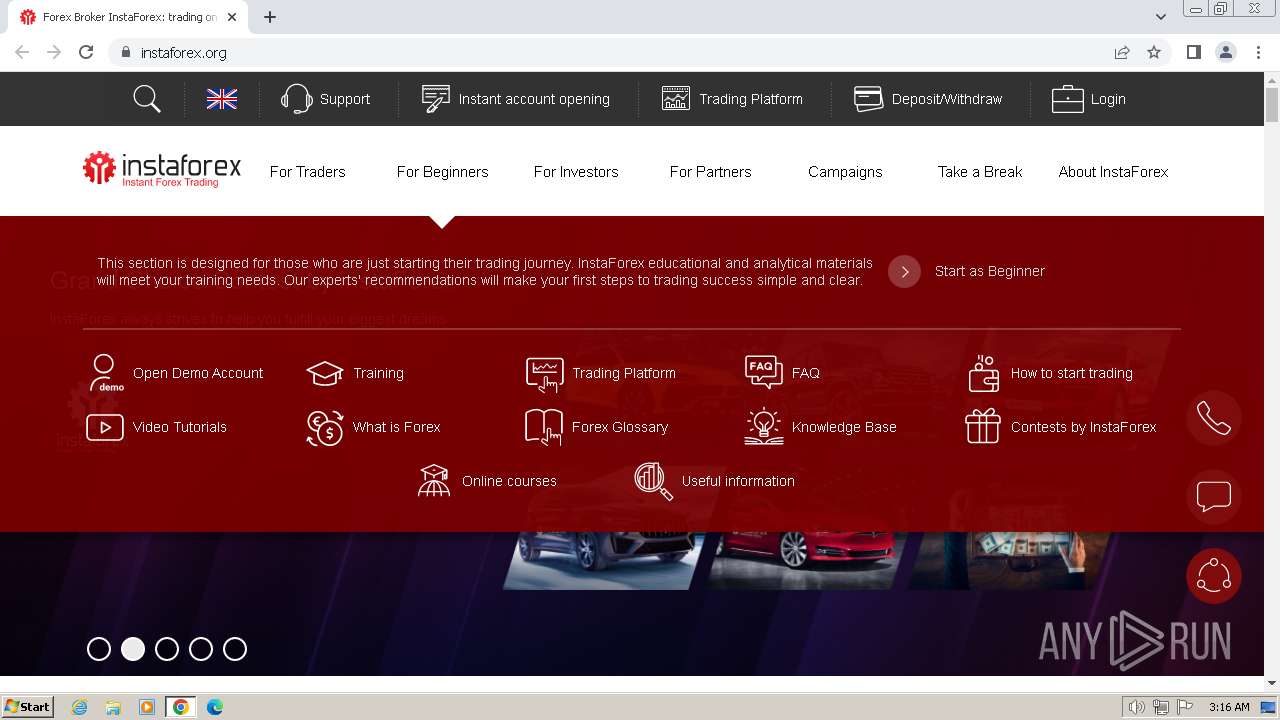Click the Contests gift box icon
1280x720 pixels.
(x=983, y=427)
